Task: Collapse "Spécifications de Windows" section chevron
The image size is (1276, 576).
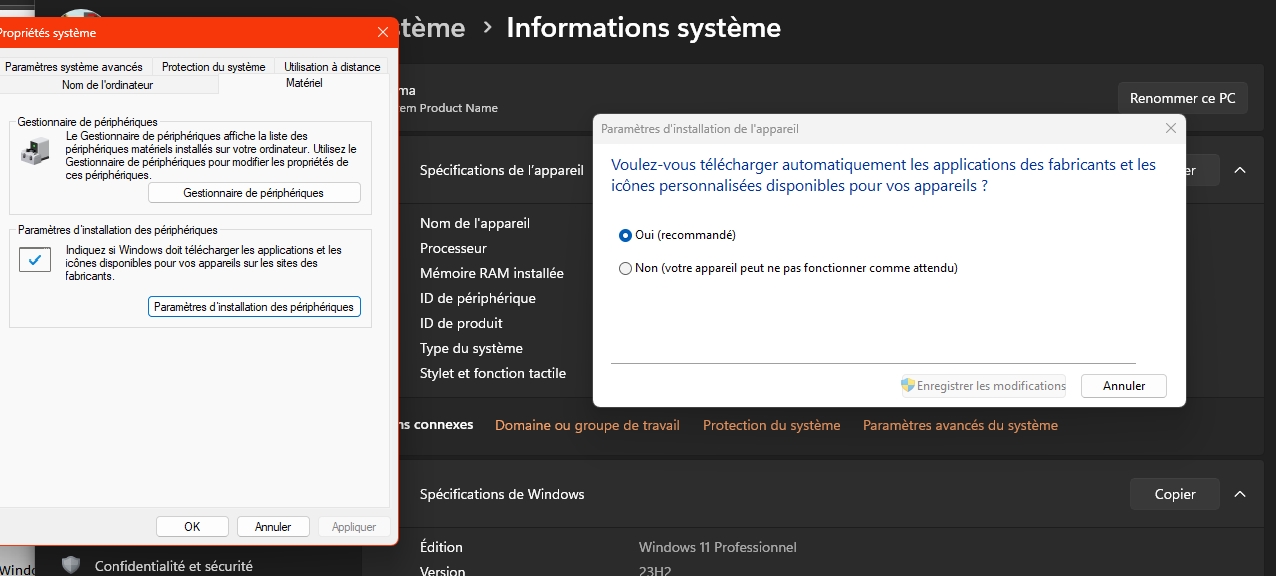Action: [1240, 494]
